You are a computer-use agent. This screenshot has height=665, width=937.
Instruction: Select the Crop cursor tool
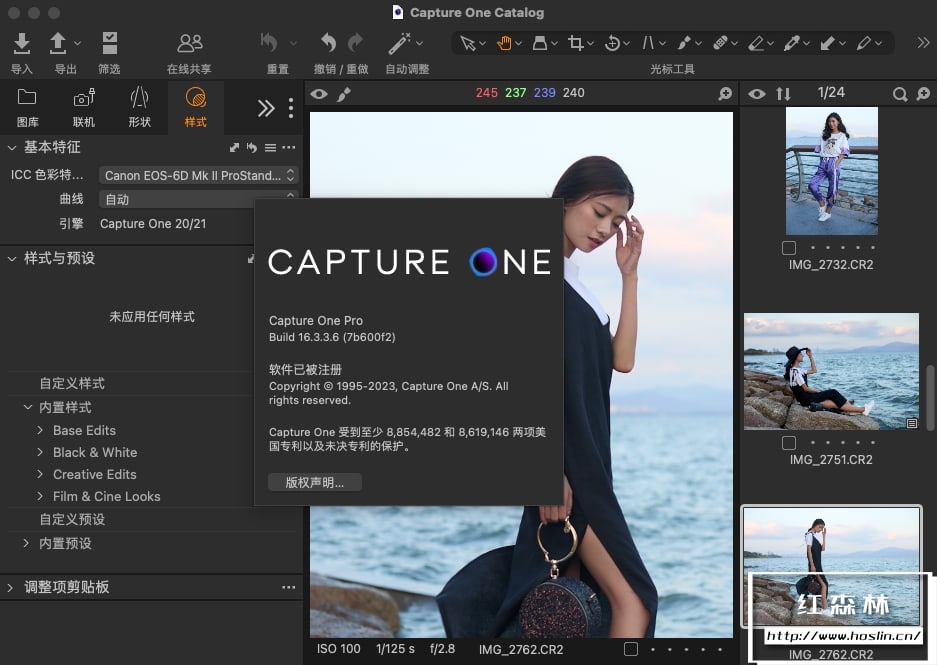[575, 43]
